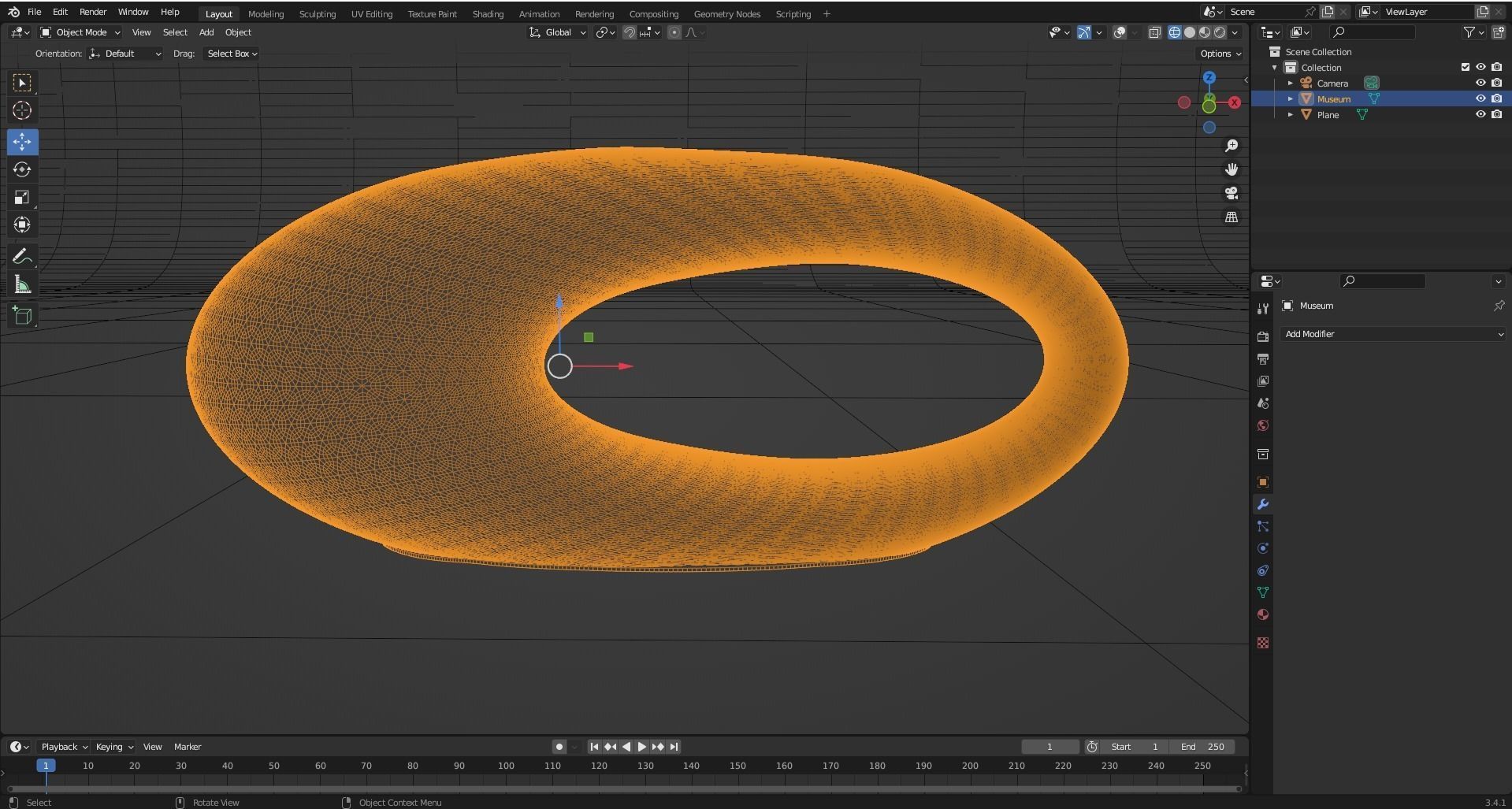Disable Museum in renders
The image size is (1512, 809).
(x=1497, y=98)
